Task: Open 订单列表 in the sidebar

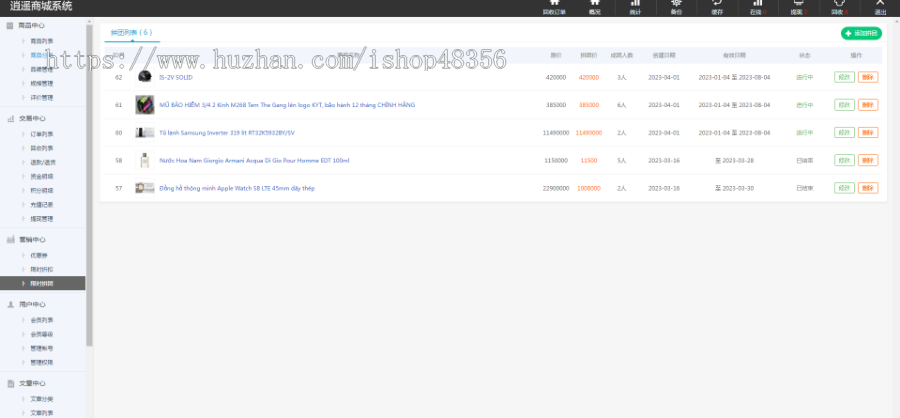Action: click(41, 134)
